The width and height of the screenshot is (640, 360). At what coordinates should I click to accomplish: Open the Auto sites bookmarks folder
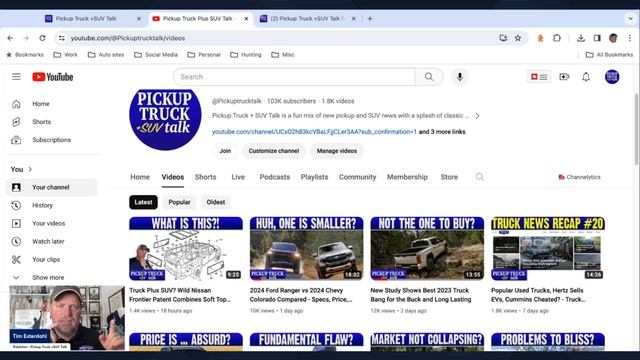[106, 54]
